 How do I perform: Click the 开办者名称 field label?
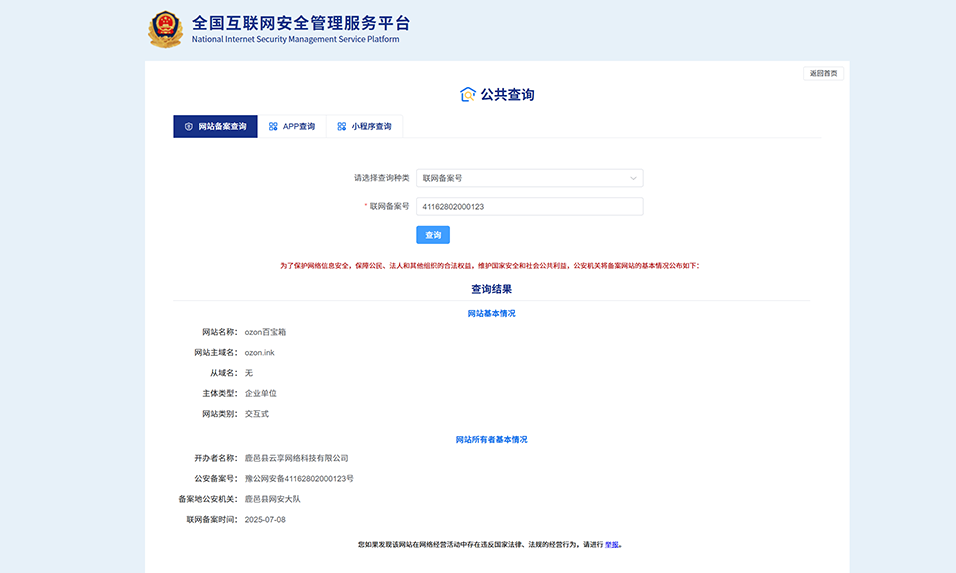[x=216, y=458]
